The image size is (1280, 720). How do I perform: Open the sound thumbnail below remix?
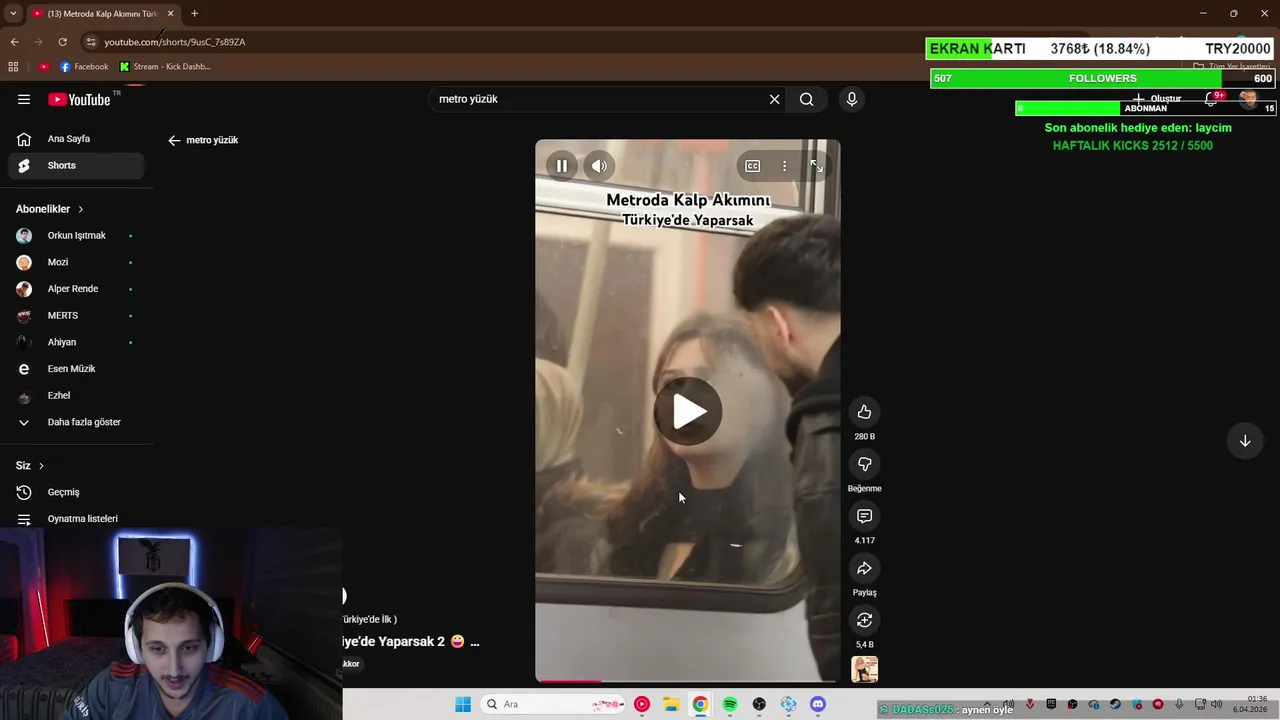point(865,669)
